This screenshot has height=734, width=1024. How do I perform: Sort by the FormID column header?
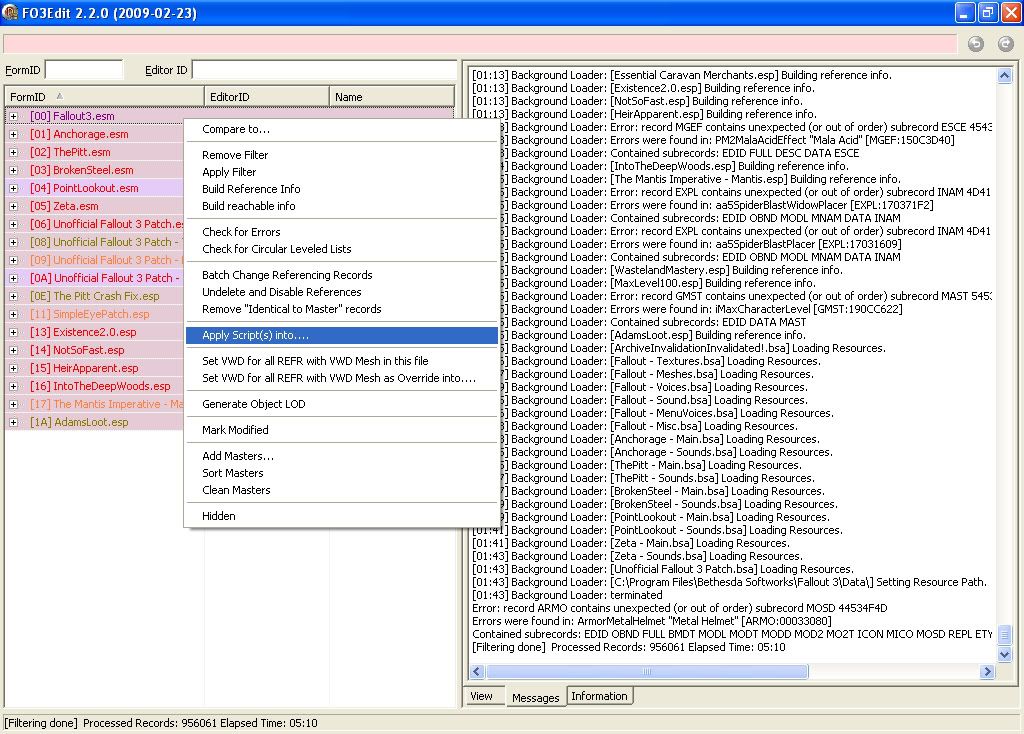pyautogui.click(x=104, y=97)
